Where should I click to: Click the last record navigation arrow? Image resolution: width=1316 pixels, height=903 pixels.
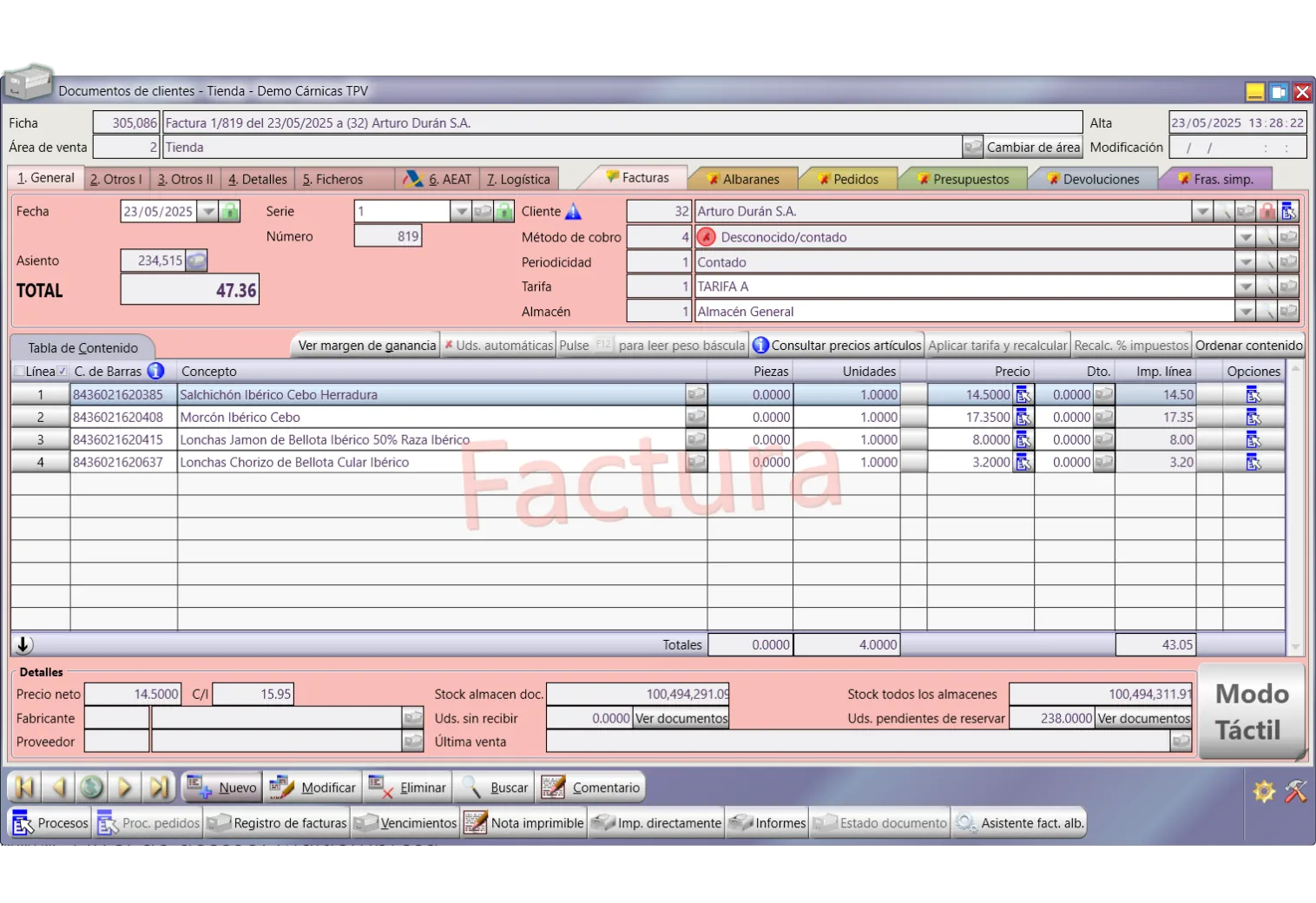(159, 788)
